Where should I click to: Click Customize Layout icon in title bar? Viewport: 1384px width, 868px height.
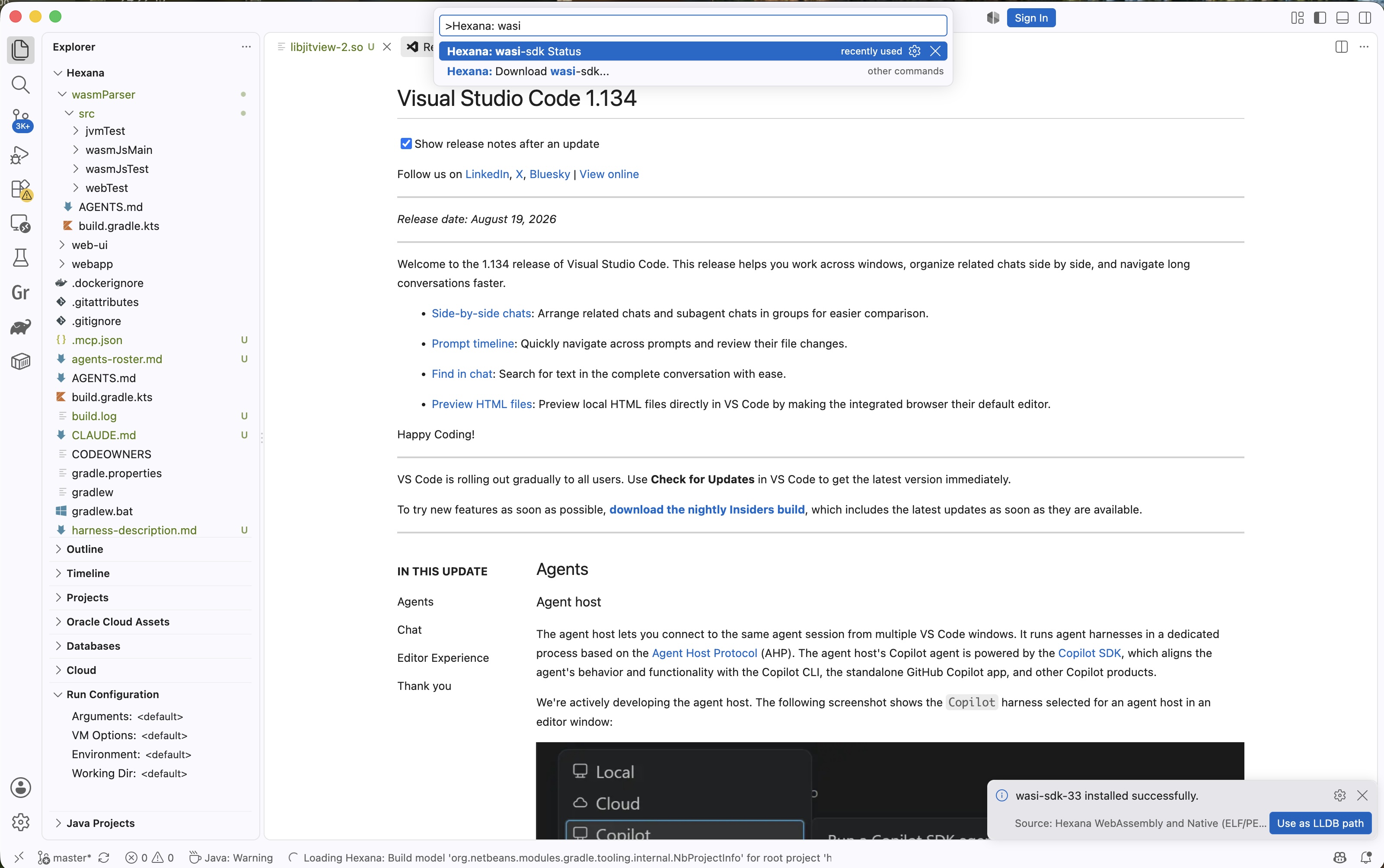point(1297,18)
